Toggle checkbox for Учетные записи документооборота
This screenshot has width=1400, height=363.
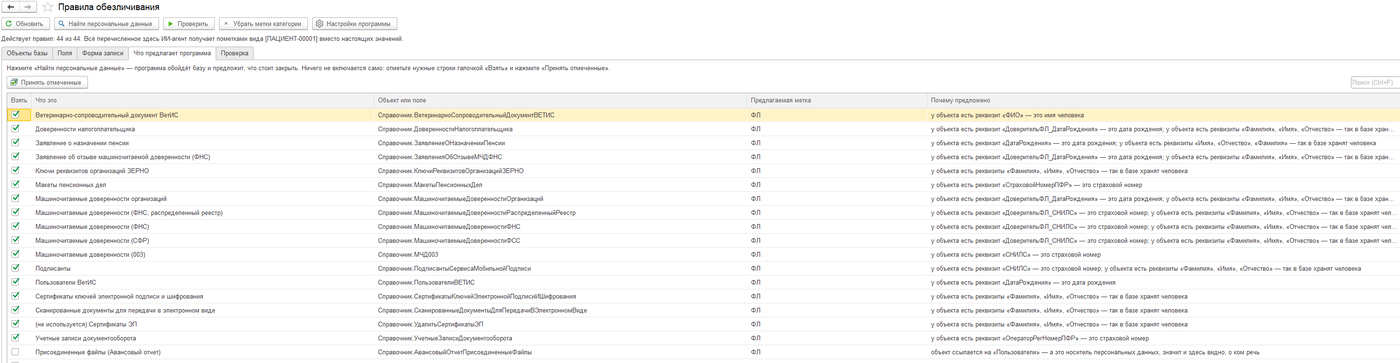(x=16, y=338)
